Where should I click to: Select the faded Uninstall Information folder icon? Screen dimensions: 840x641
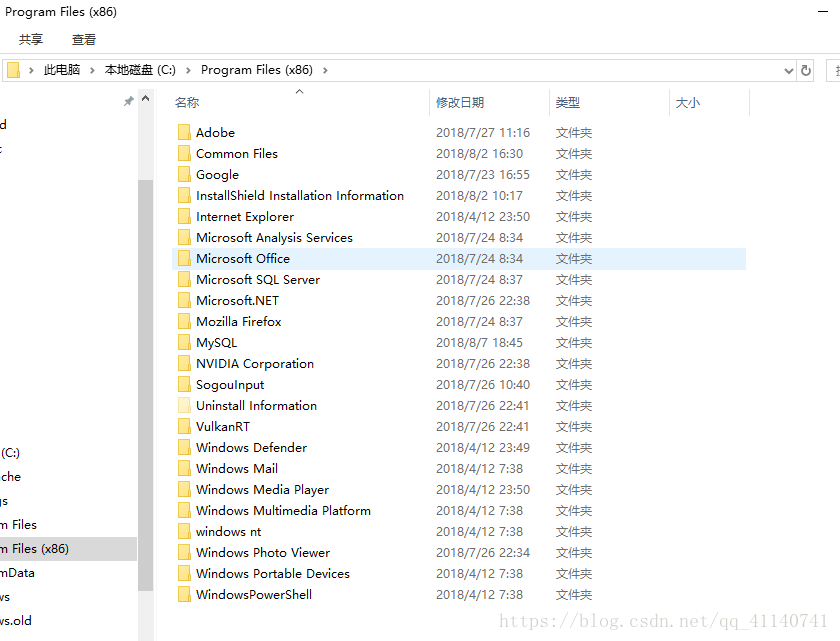pos(184,405)
